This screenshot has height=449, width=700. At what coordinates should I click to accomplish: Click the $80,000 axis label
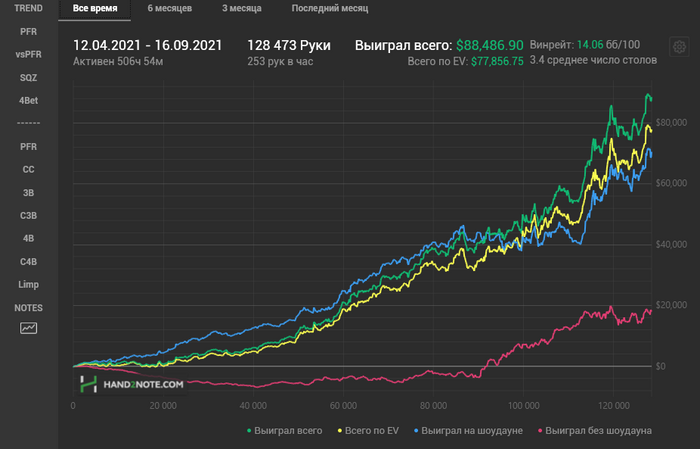(671, 123)
